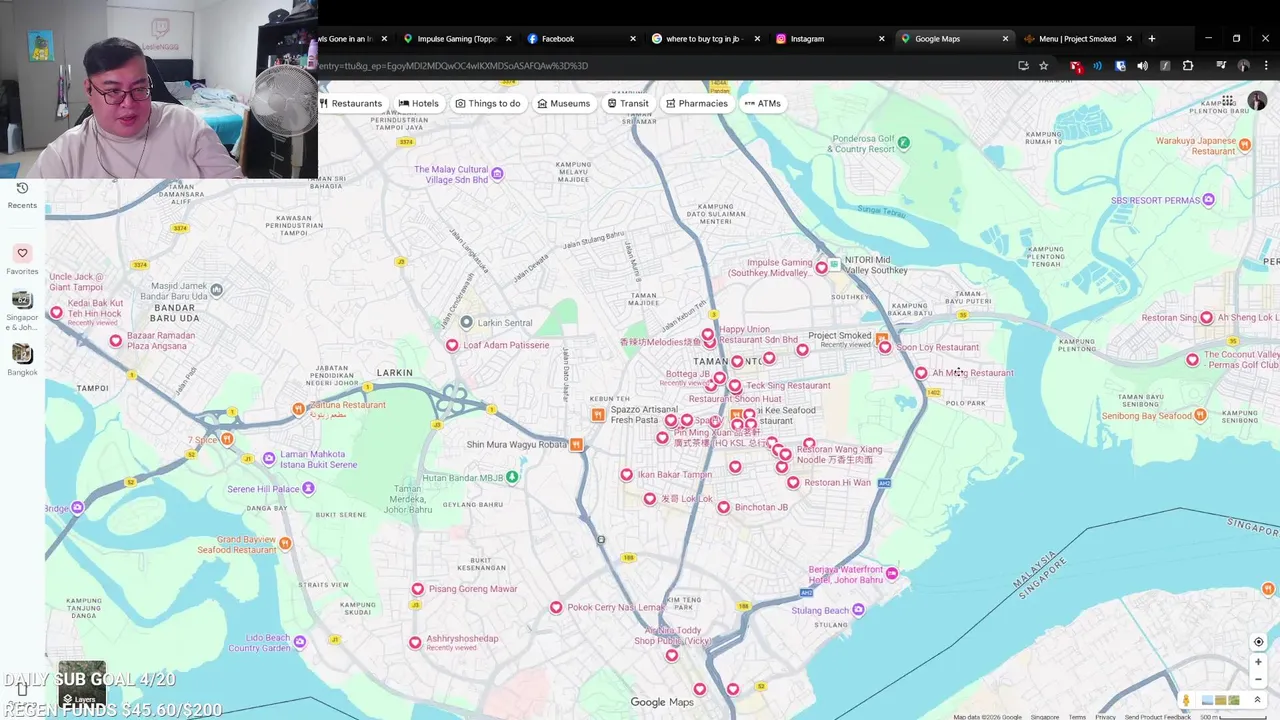Open the Singapore & Johor saved list thumbnail

click(22, 300)
